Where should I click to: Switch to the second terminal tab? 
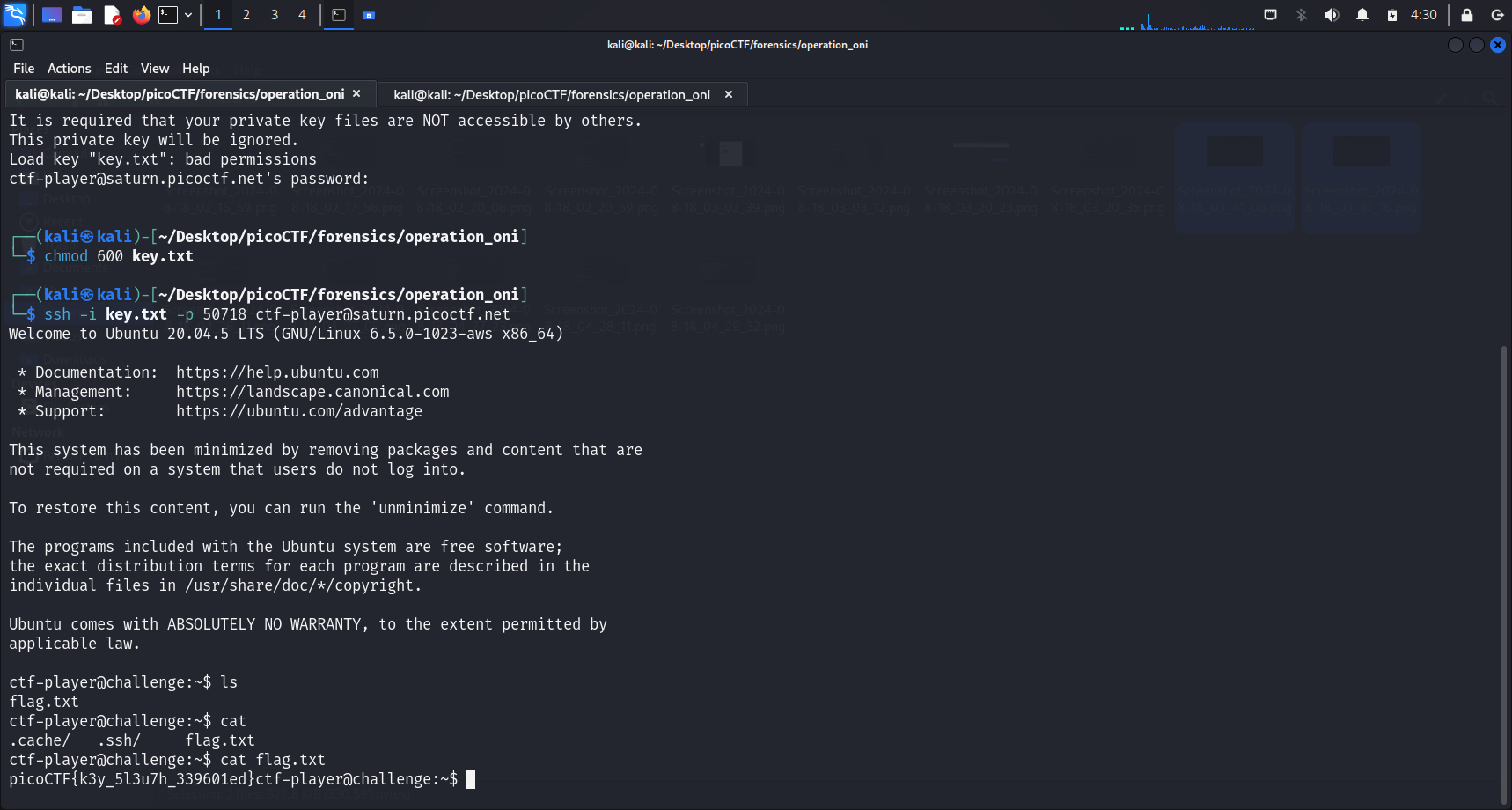pos(552,94)
